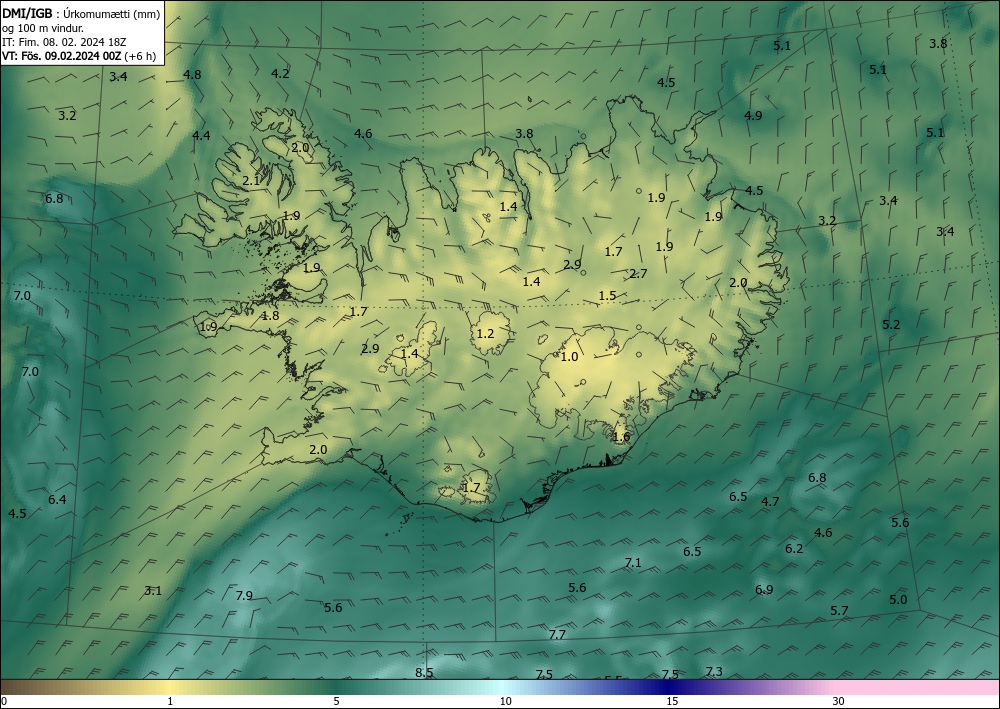Select the 4.4 map value
Image resolution: width=1000 pixels, height=709 pixels.
[201, 135]
